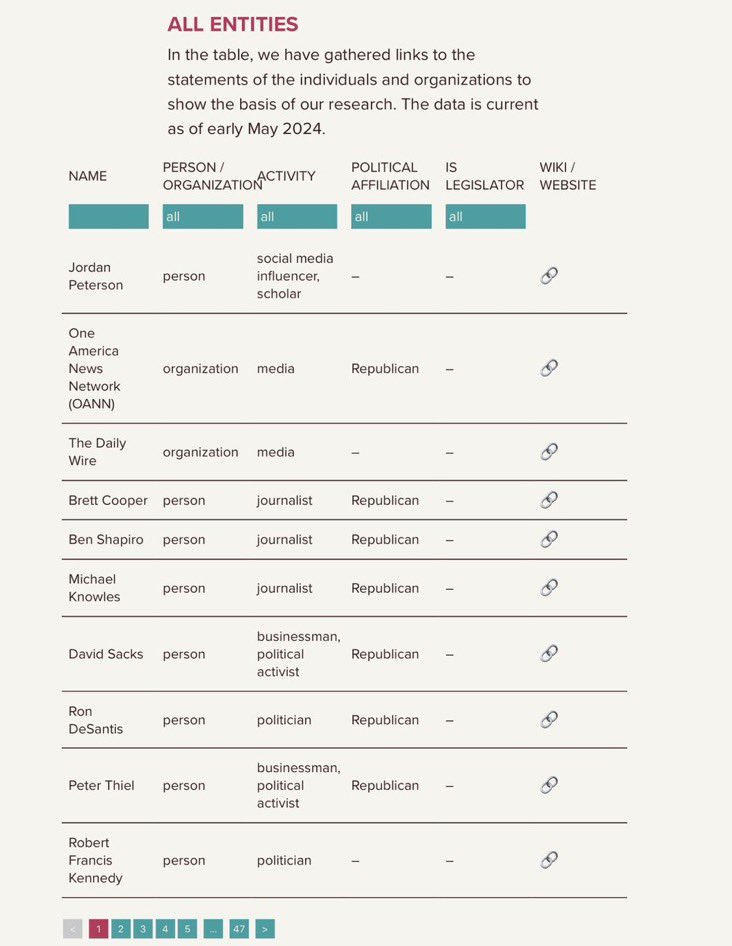Open the Person / Organization filter dropdown
Screen dimensions: 732x946
click(x=203, y=217)
